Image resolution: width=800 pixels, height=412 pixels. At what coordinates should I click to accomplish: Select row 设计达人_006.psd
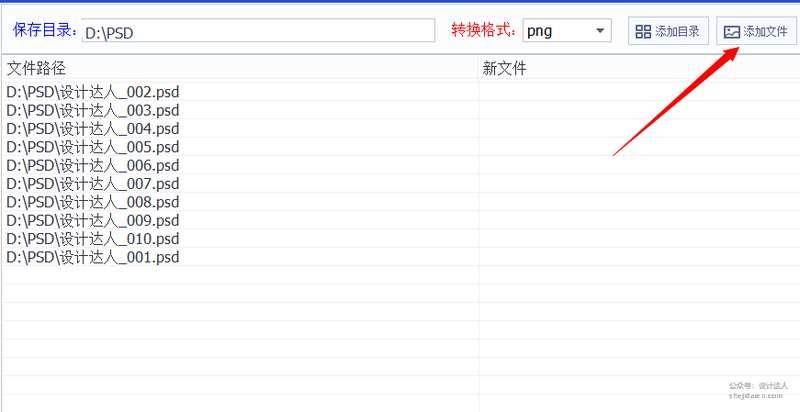click(93, 165)
